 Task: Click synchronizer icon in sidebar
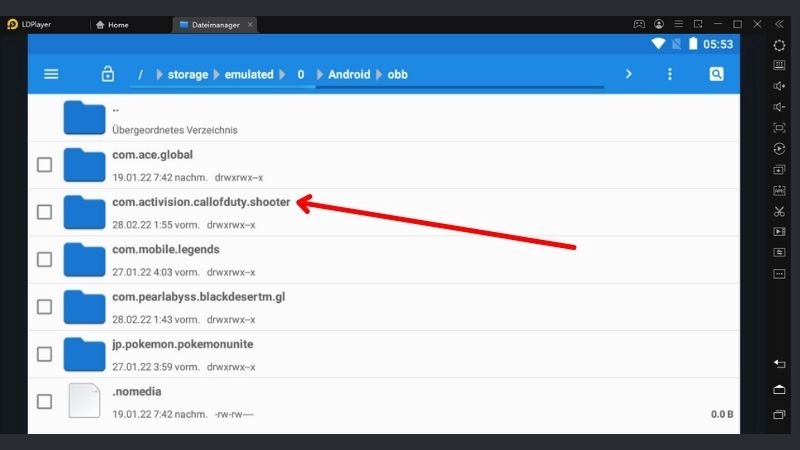(779, 253)
